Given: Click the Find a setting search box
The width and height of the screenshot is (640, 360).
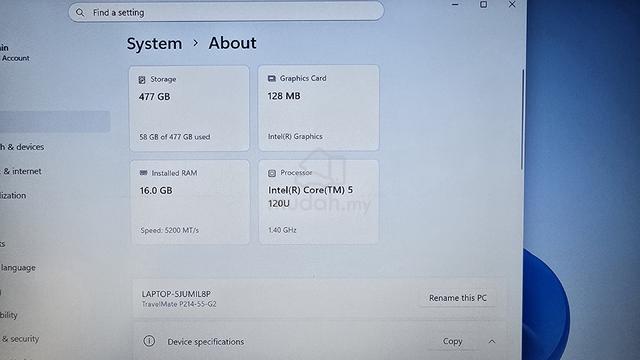Looking at the screenshot, I should point(226,12).
